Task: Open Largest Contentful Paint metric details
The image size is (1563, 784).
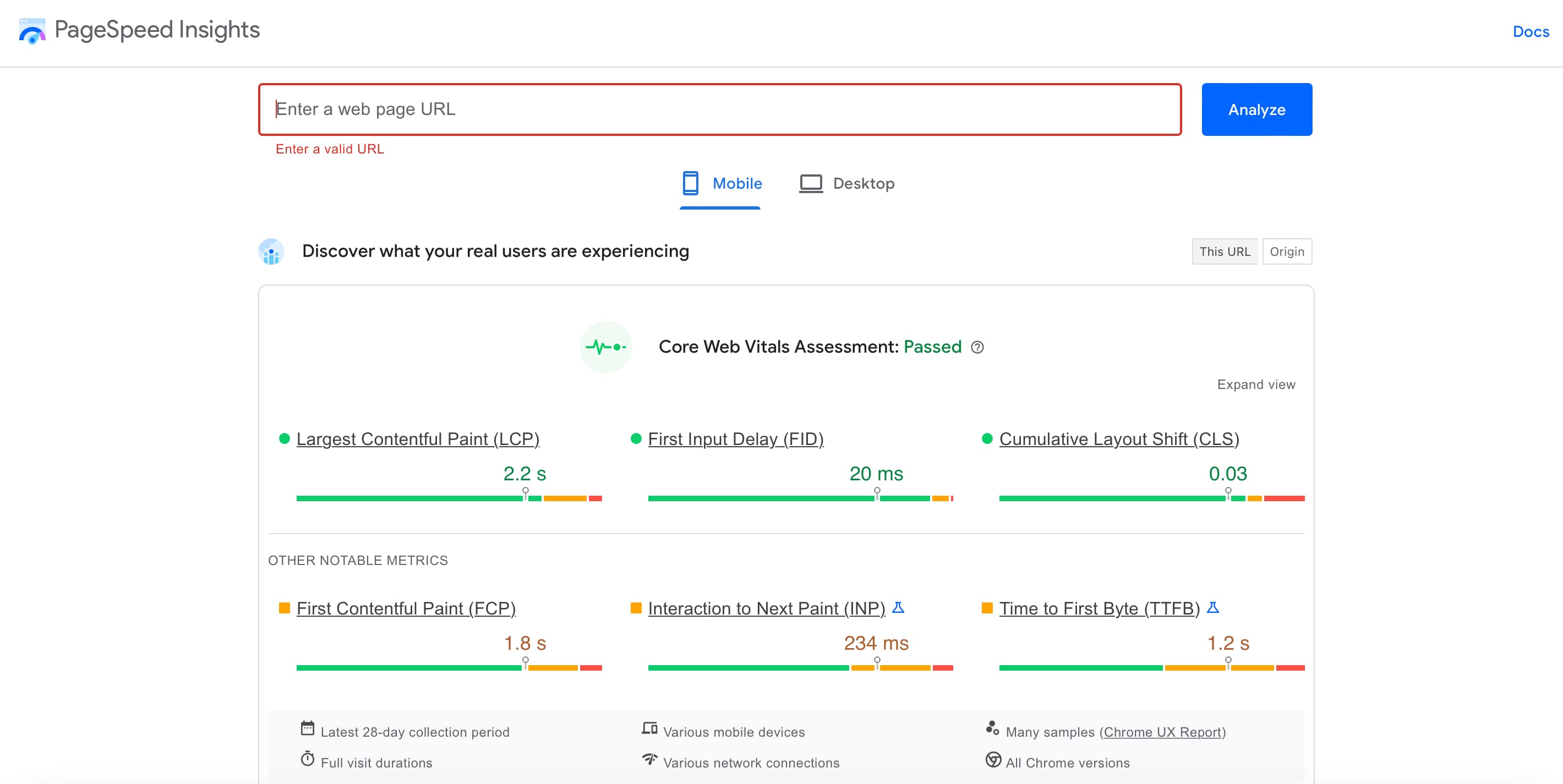Action: (418, 438)
